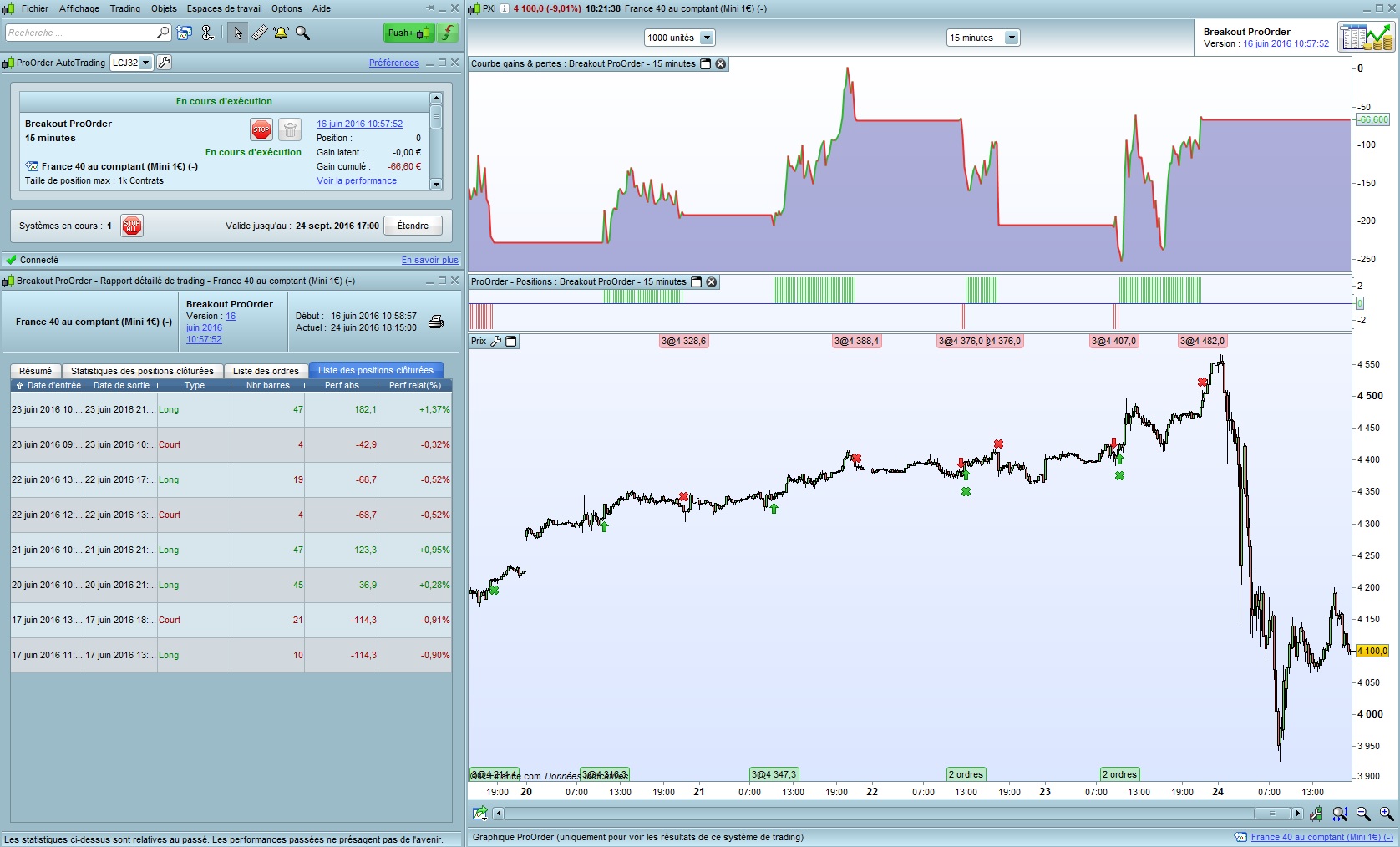Image resolution: width=1400 pixels, height=847 pixels.
Task: Select the ruler measurement tool
Action: click(x=260, y=33)
